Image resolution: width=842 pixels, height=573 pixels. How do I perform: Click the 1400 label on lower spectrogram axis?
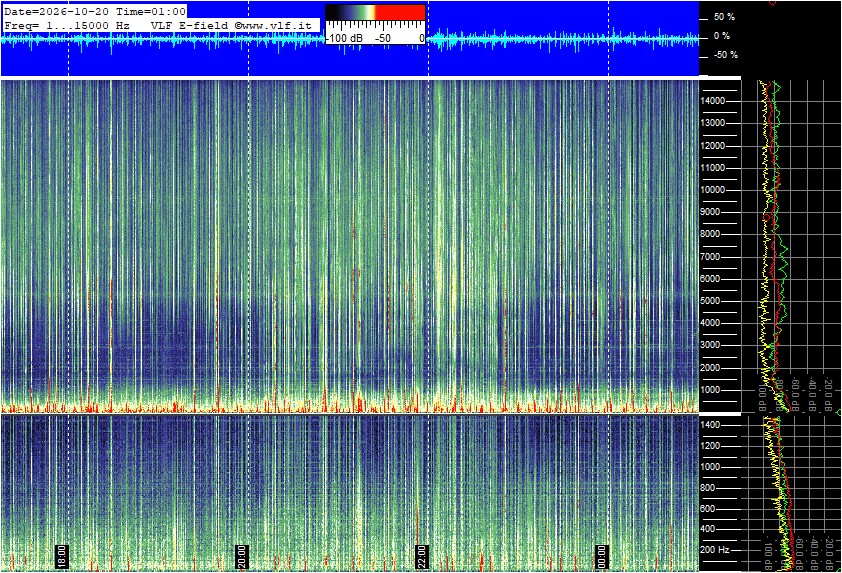click(x=710, y=425)
